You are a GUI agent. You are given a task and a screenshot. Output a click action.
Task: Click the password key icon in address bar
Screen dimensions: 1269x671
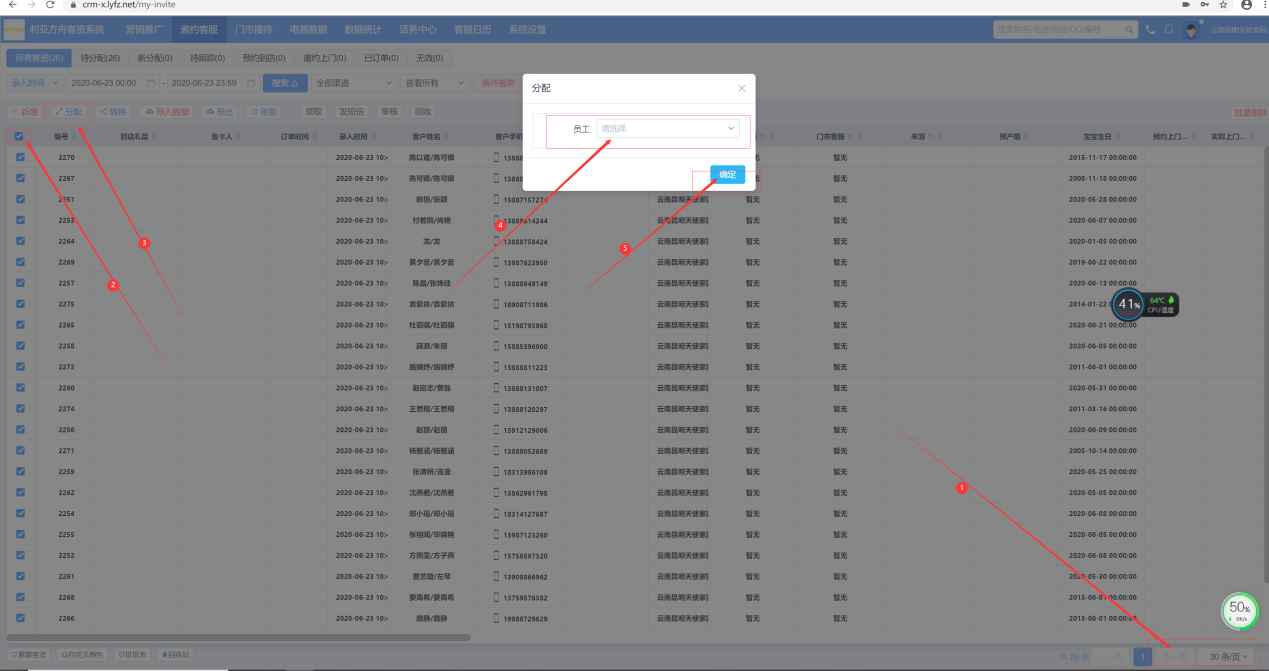(1205, 5)
